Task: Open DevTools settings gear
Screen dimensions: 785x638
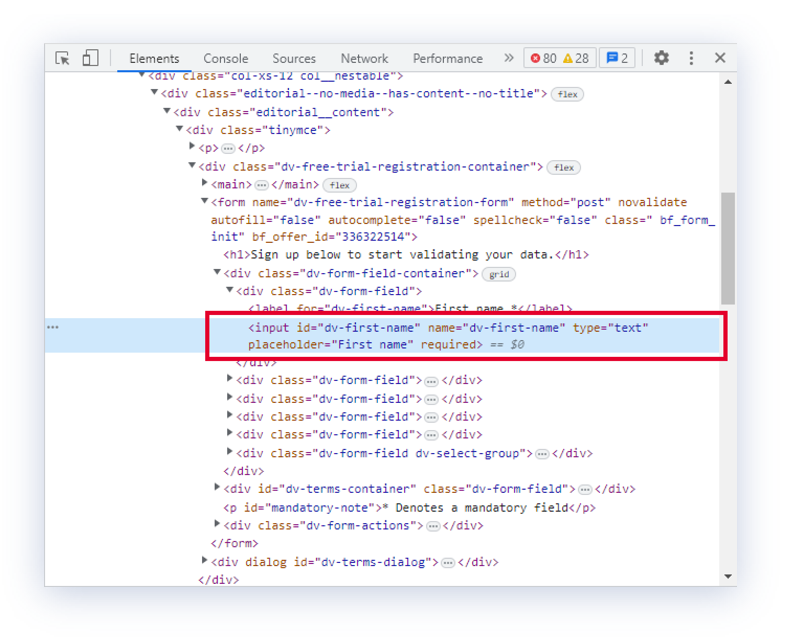Action: click(x=661, y=58)
